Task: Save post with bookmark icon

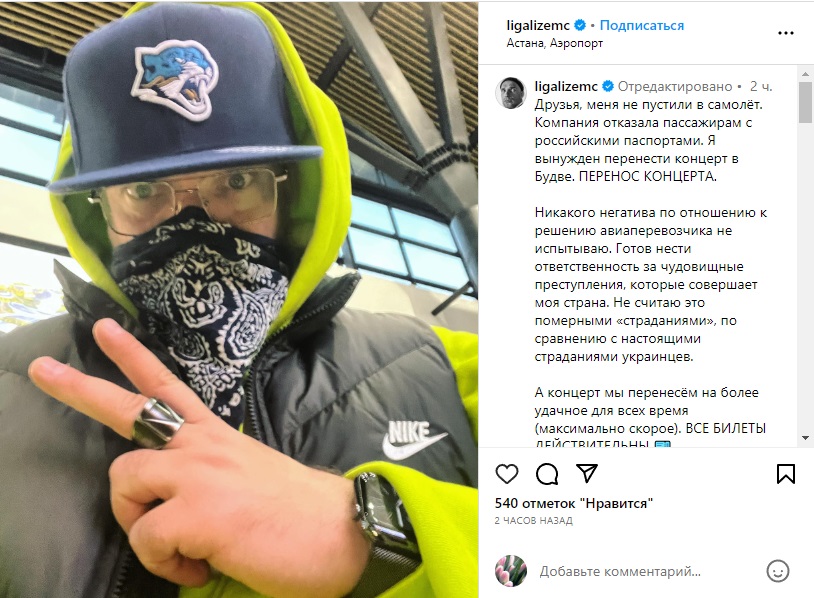Action: pyautogui.click(x=785, y=473)
